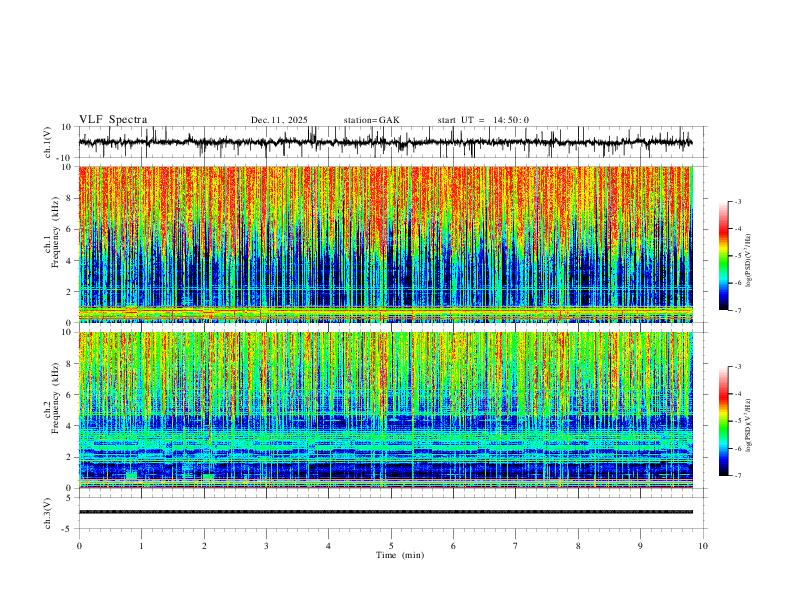
Task: Click the "-3" label on ch.1 colorbar
Action: pos(738,201)
